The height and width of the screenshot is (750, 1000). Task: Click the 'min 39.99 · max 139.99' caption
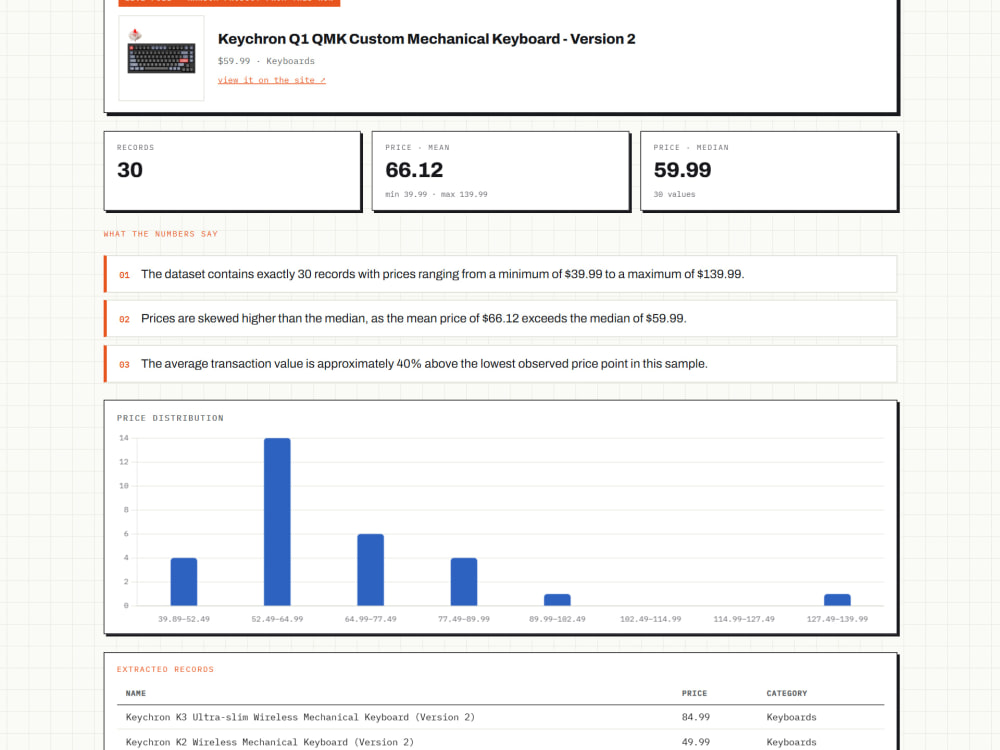tap(436, 194)
